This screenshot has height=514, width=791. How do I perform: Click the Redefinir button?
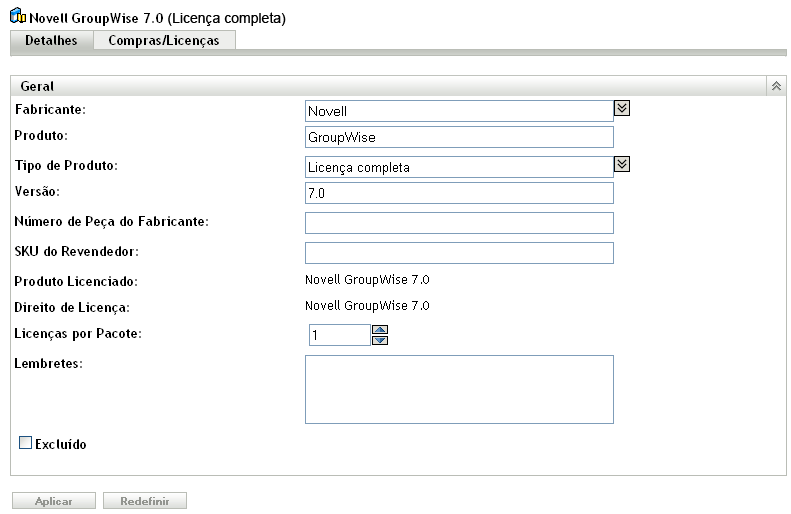pos(144,500)
